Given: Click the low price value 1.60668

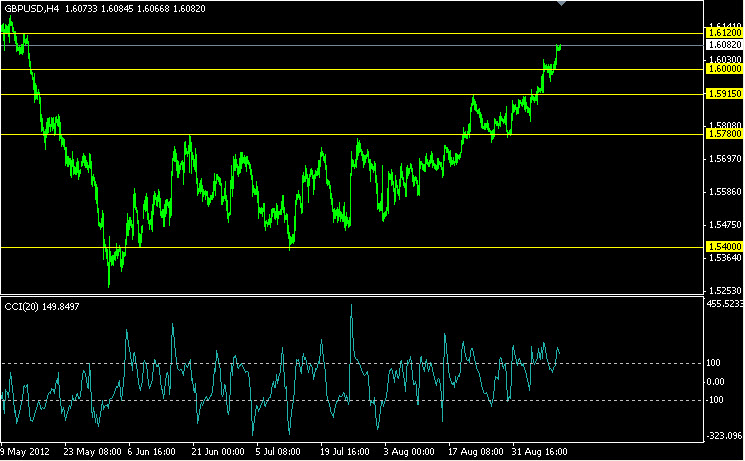Looking at the screenshot, I should click(x=153, y=9).
